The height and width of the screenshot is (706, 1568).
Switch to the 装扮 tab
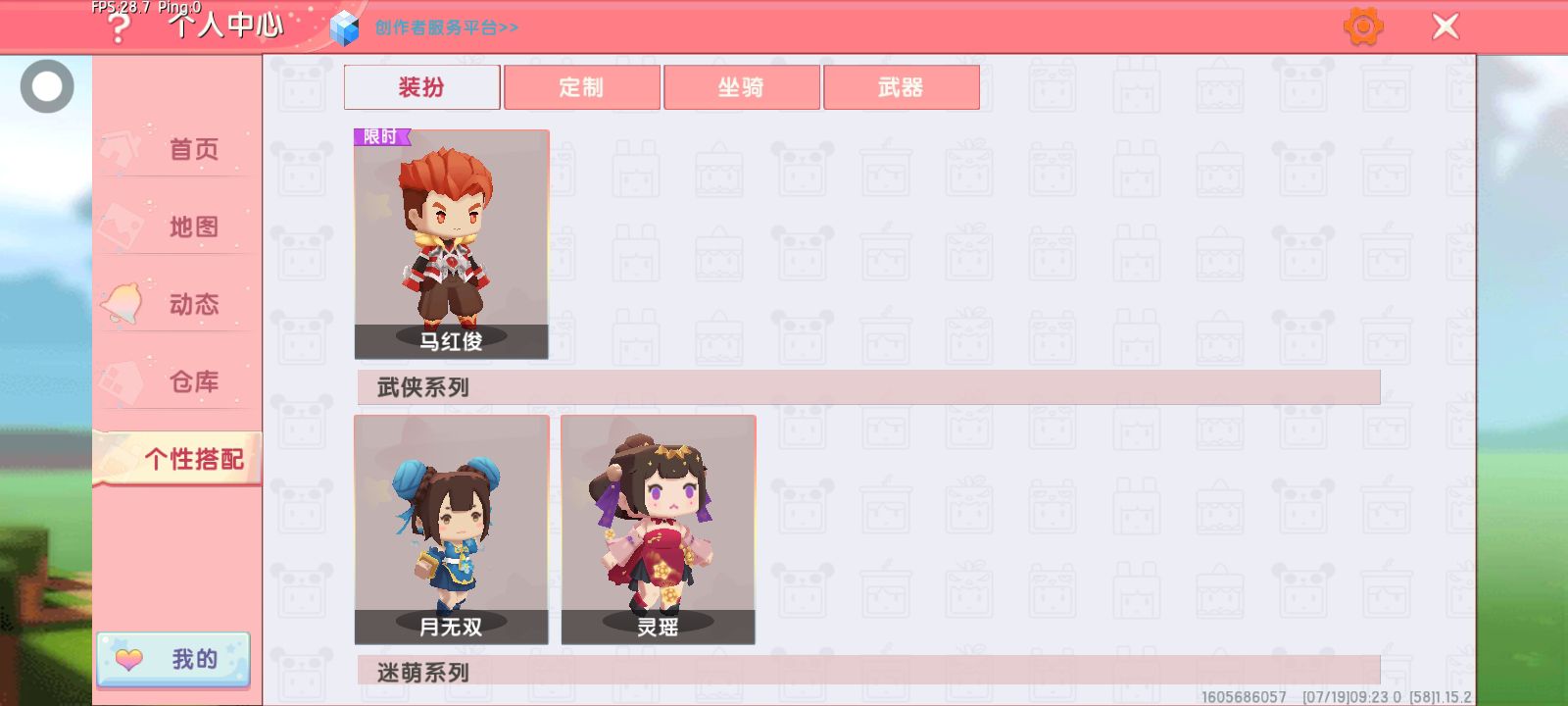[421, 87]
